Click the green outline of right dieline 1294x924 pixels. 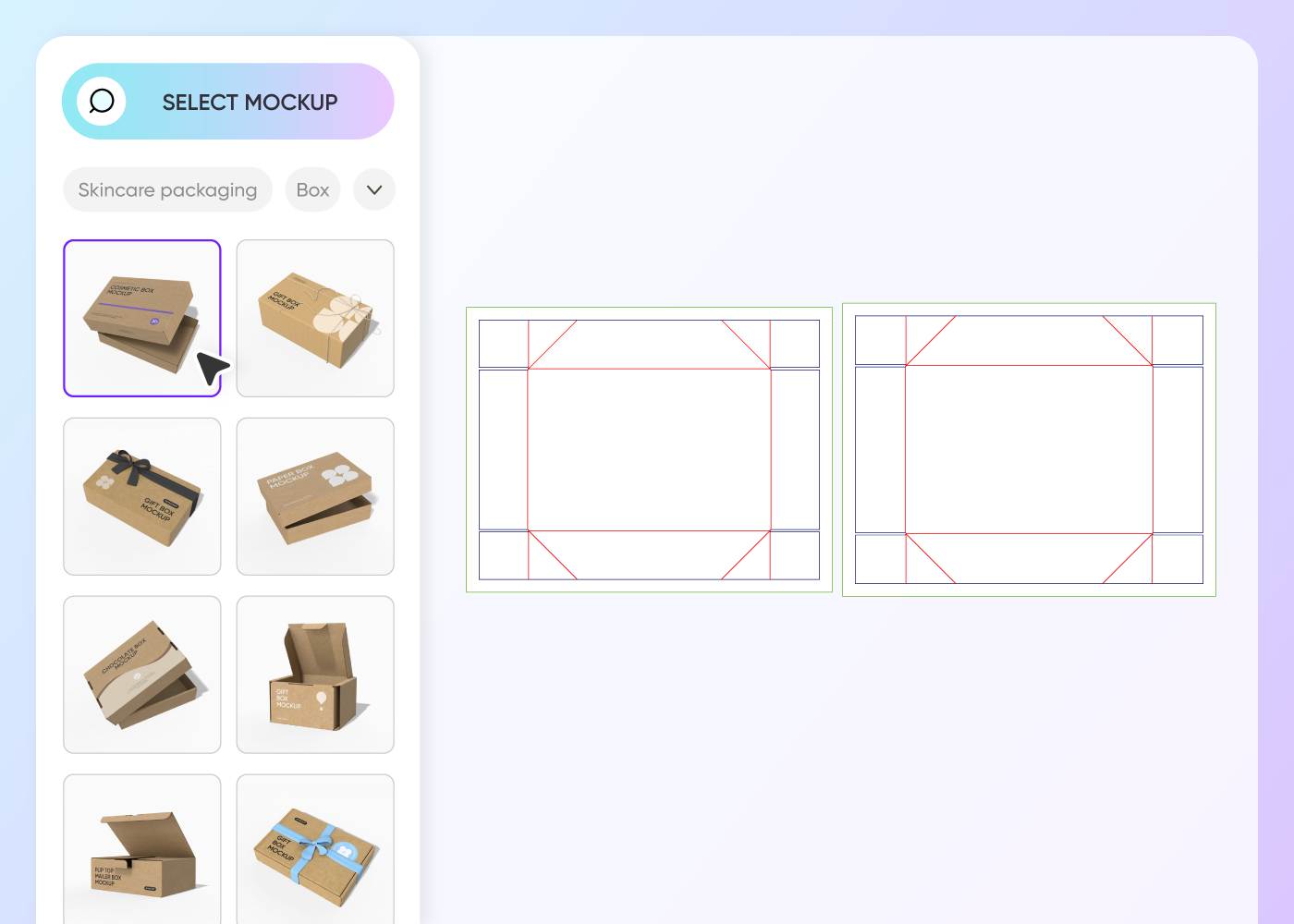pos(1029,305)
